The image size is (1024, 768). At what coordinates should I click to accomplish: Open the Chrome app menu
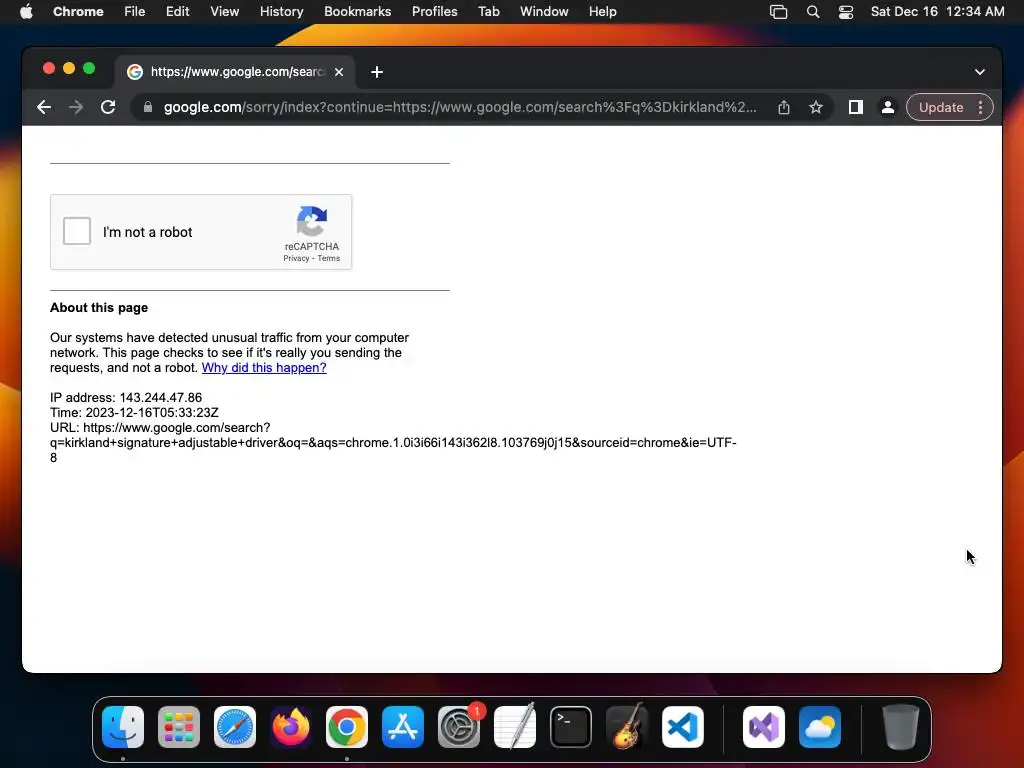(x=78, y=12)
